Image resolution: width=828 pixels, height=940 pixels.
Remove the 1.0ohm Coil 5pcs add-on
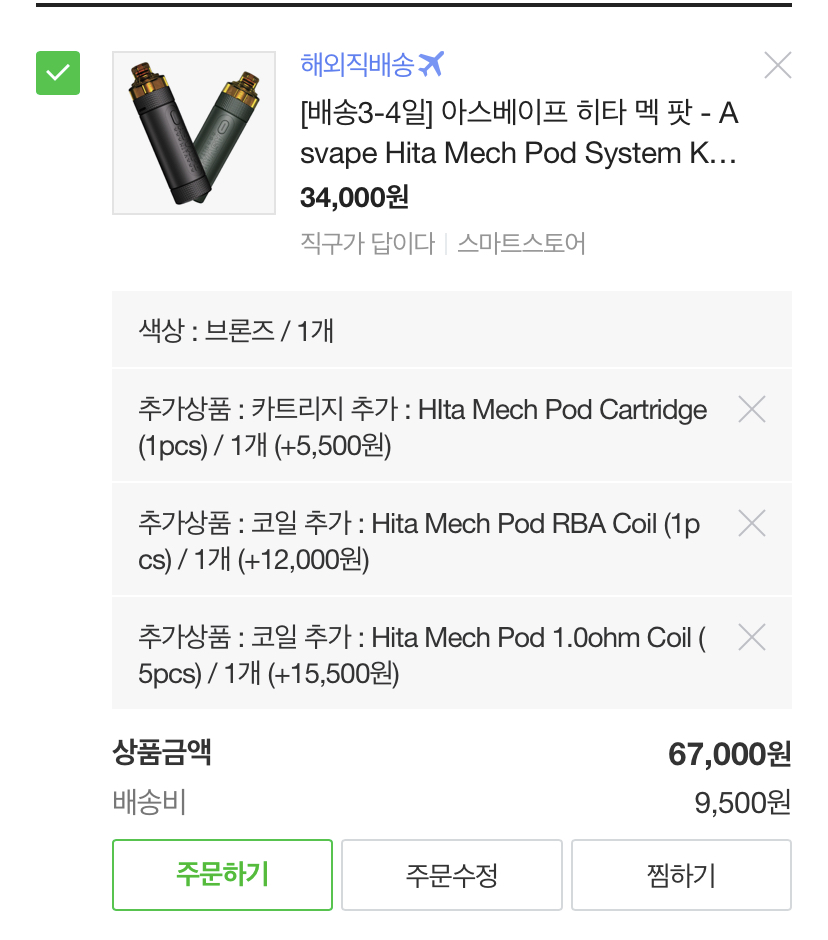[752, 637]
